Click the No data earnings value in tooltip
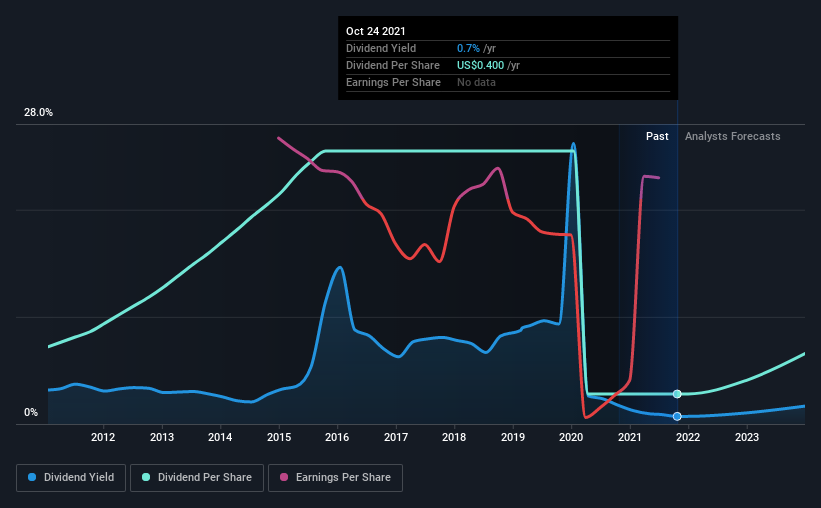The image size is (821, 508). coord(476,82)
